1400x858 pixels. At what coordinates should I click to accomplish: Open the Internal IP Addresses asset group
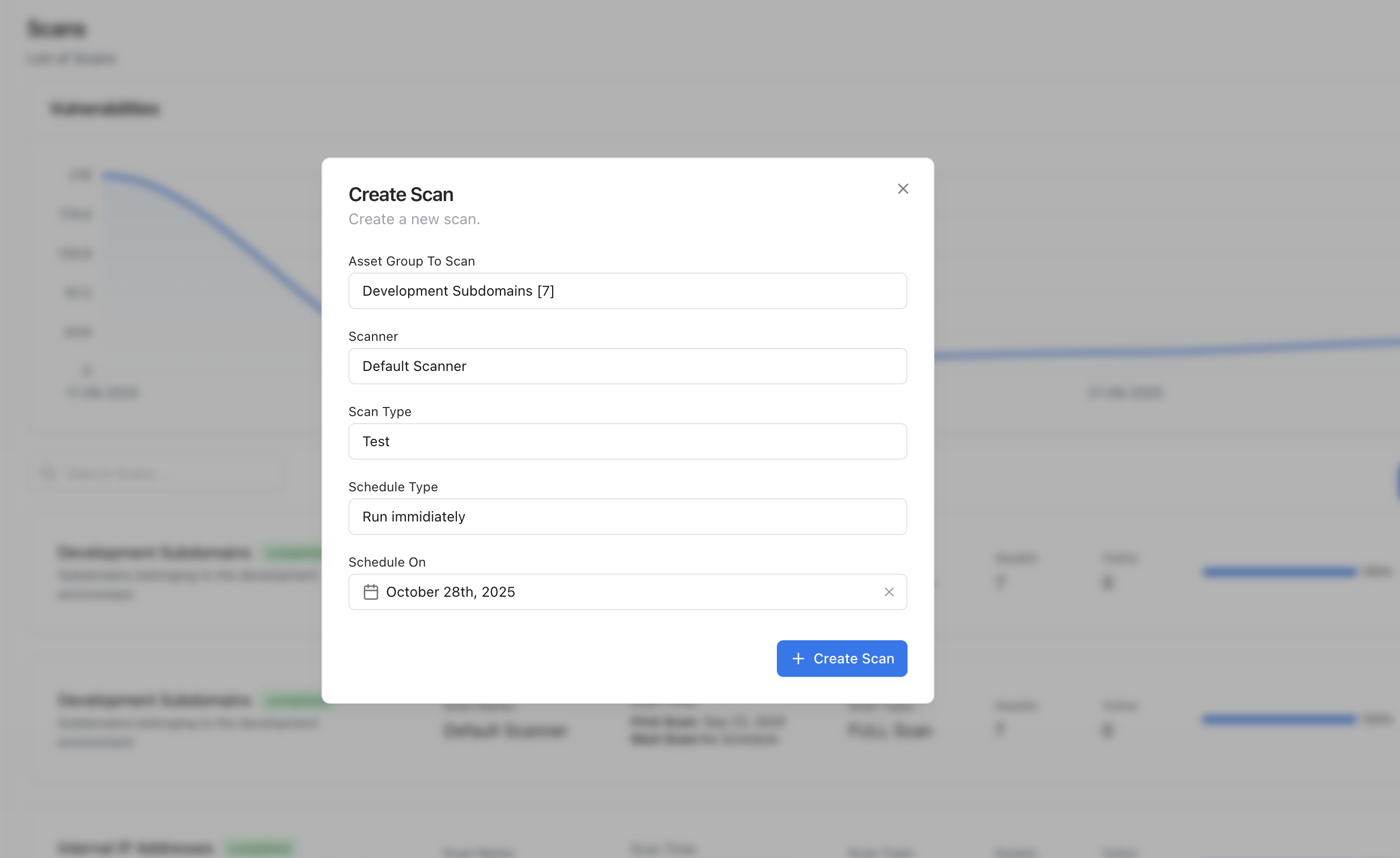(x=134, y=847)
